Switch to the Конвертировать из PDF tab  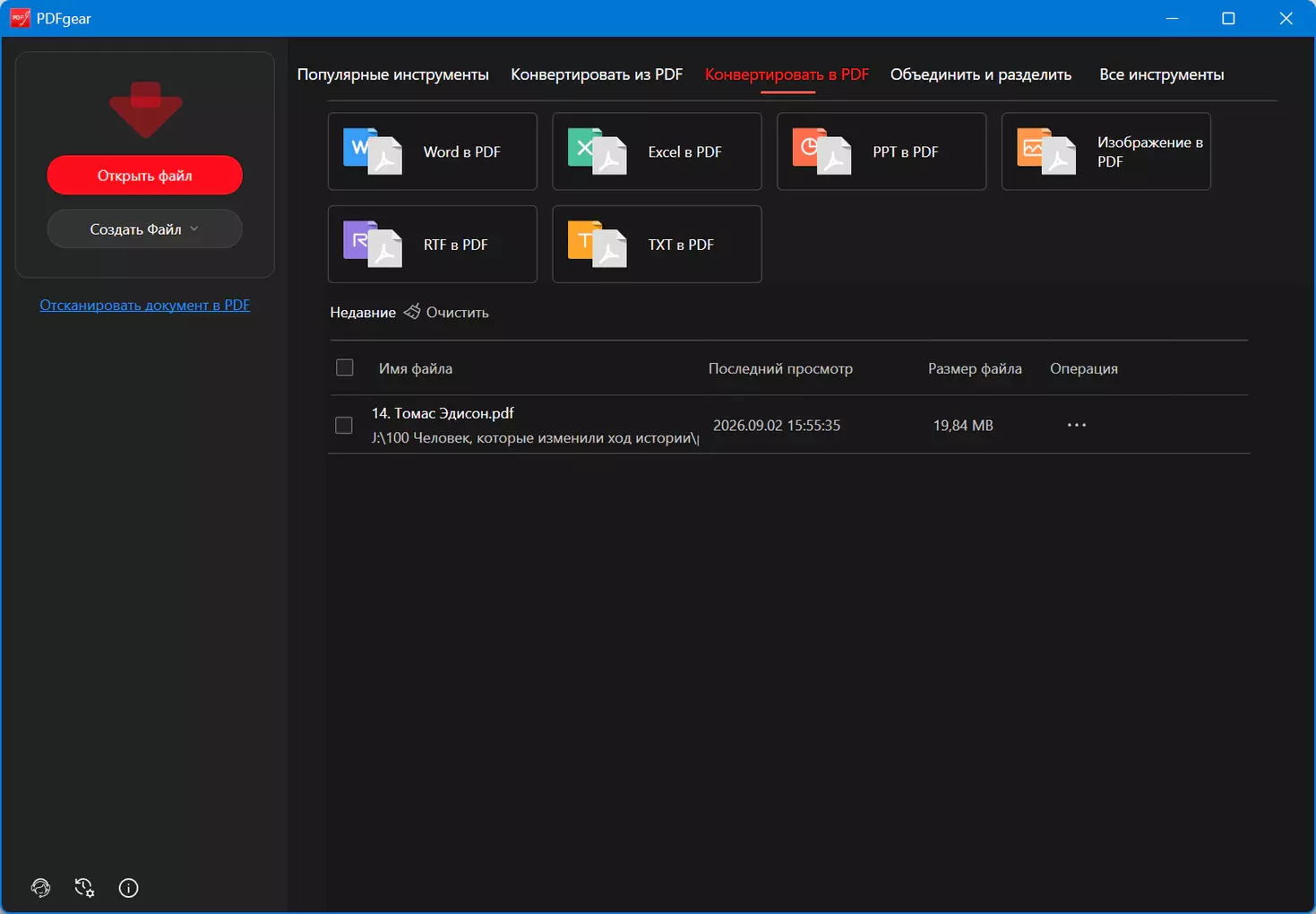point(597,74)
